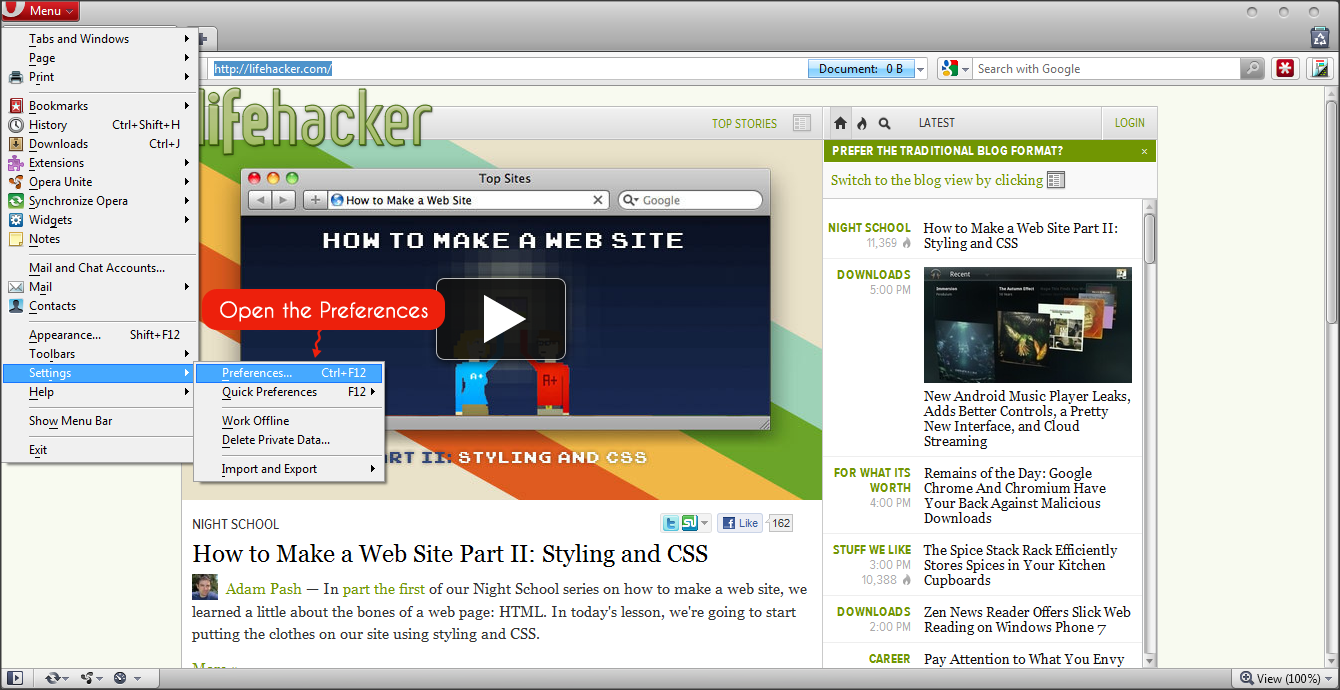Open the Page submenu
Image resolution: width=1340 pixels, height=690 pixels.
point(98,58)
